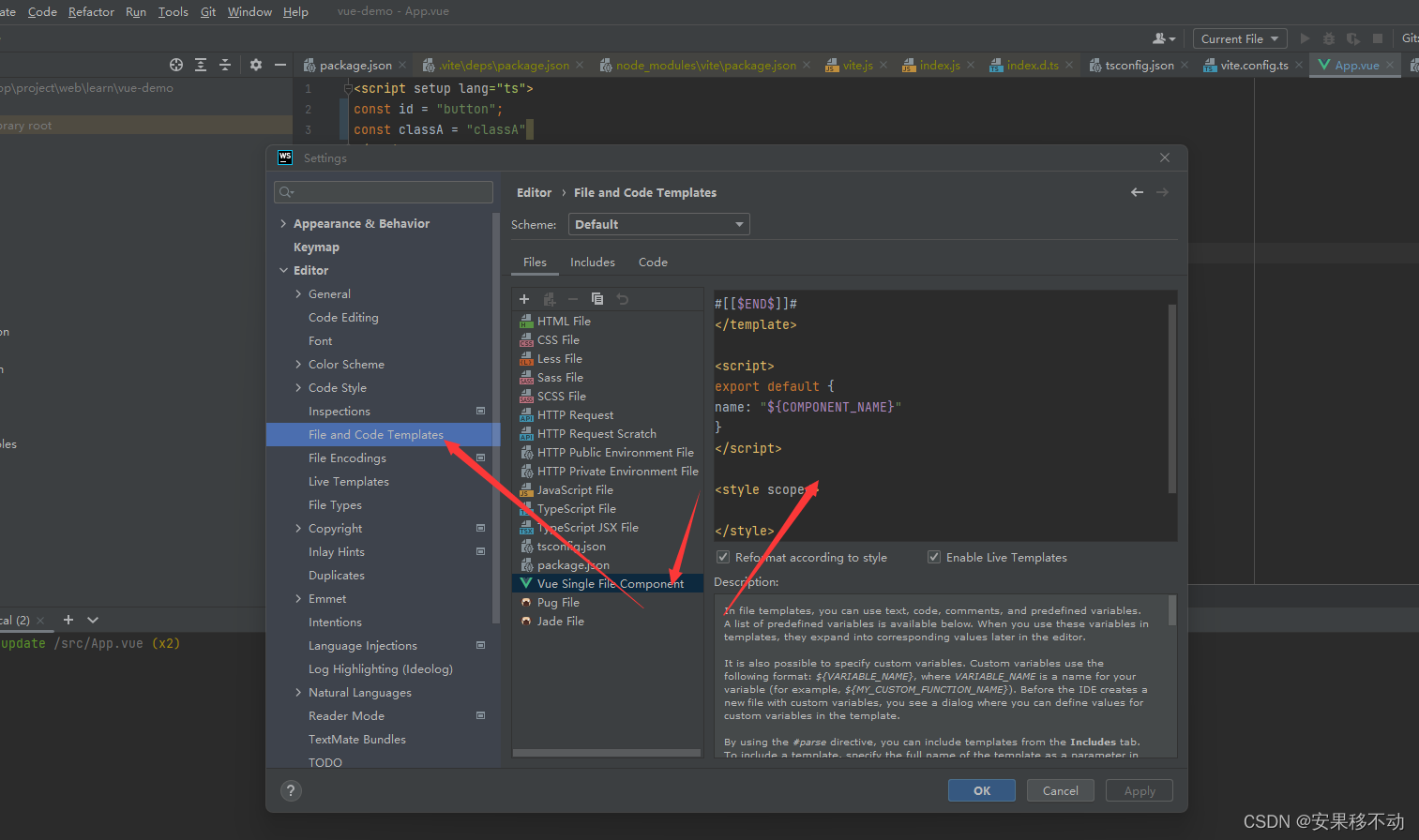This screenshot has width=1419, height=840.
Task: Switch to the Includes tab
Action: point(593,262)
